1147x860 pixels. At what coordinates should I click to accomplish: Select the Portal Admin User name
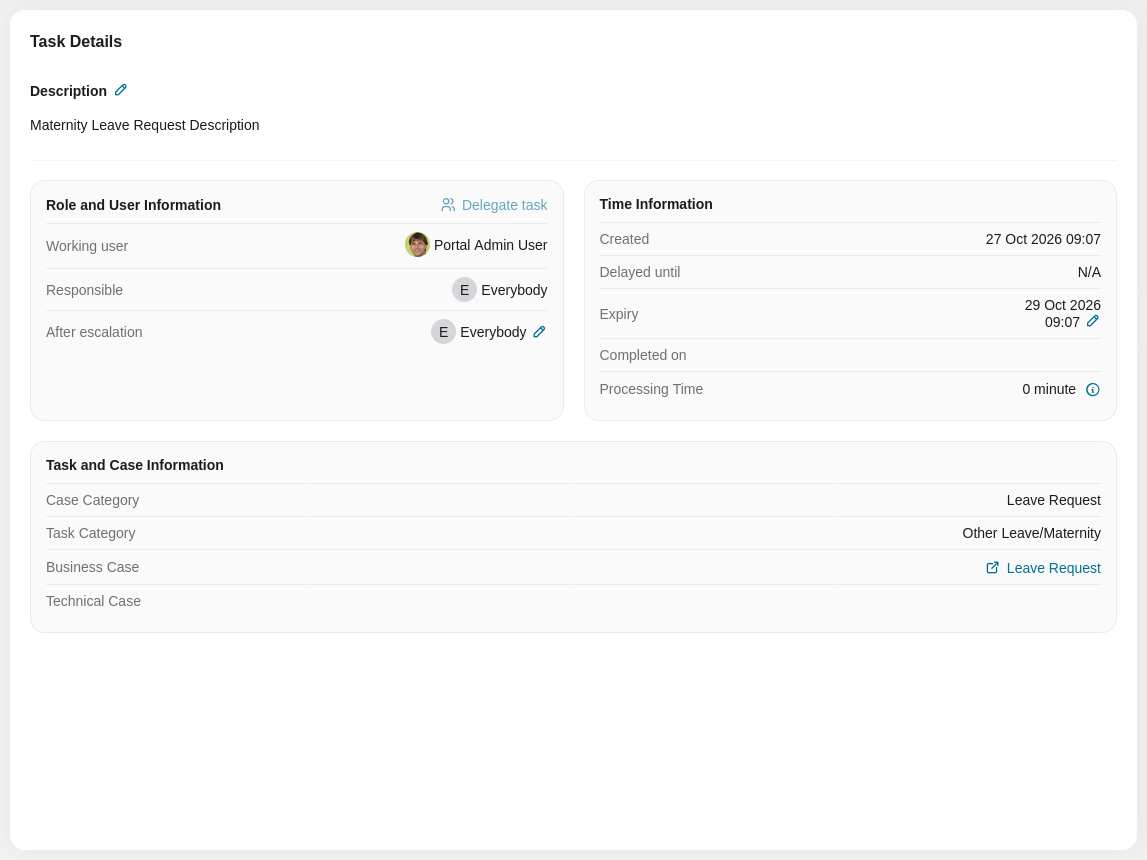pos(490,245)
